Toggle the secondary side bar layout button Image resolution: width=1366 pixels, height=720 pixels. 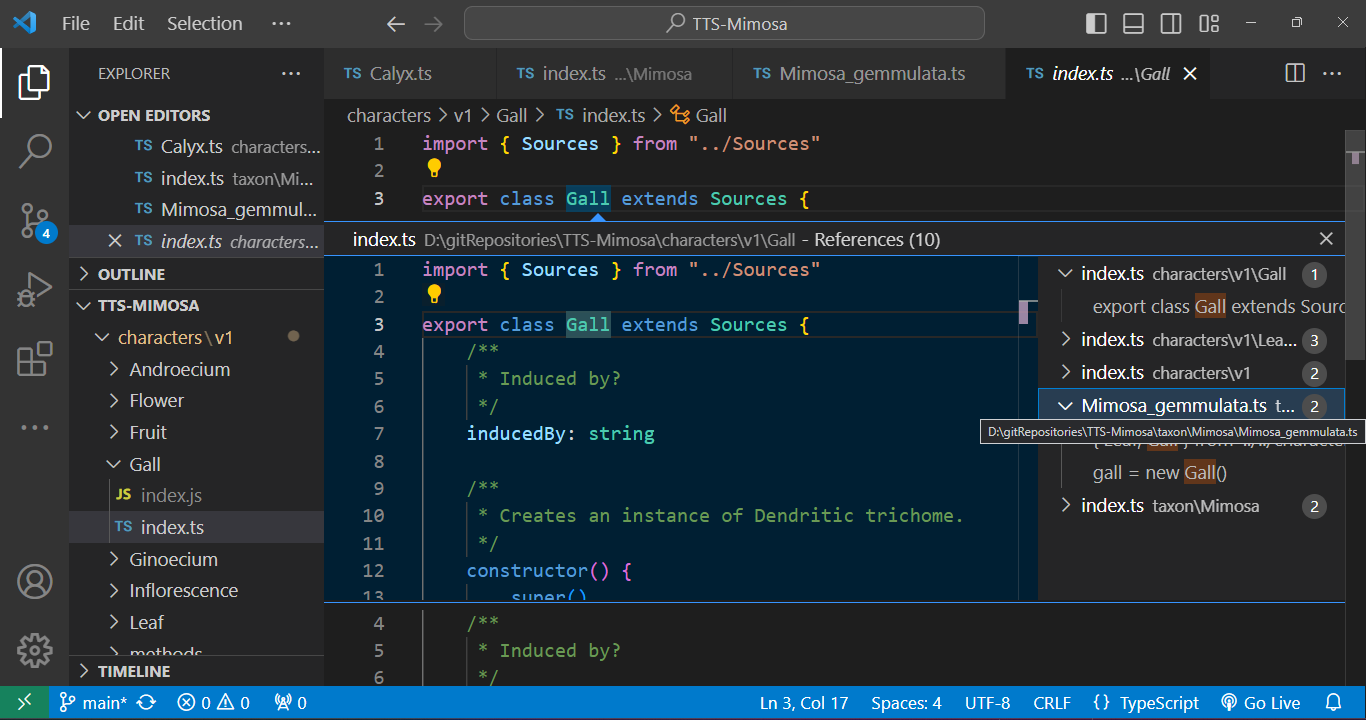[1170, 23]
